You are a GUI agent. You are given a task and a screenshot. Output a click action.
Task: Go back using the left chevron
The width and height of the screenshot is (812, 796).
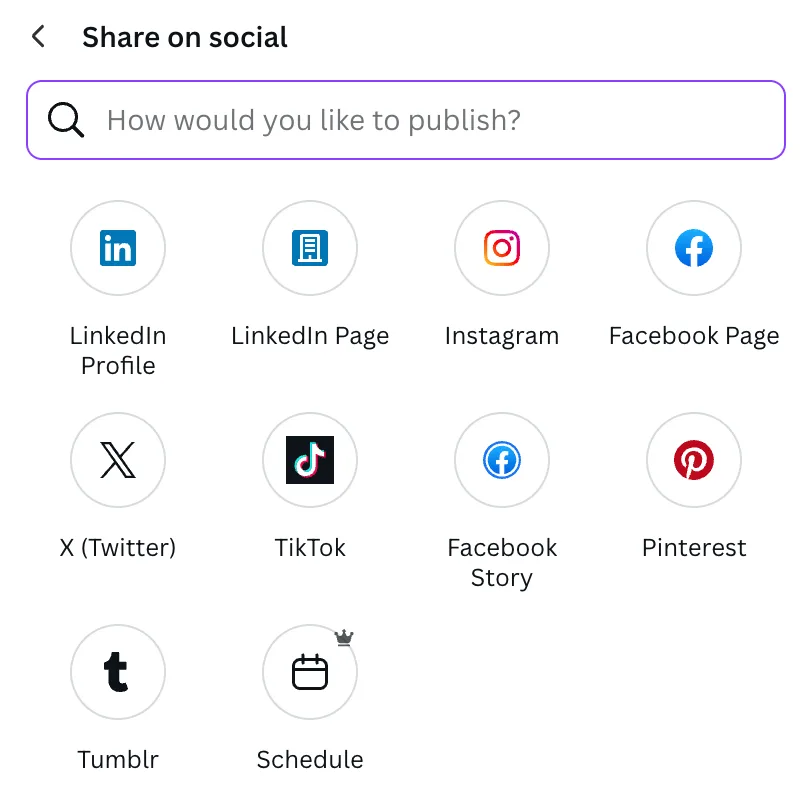(x=39, y=37)
